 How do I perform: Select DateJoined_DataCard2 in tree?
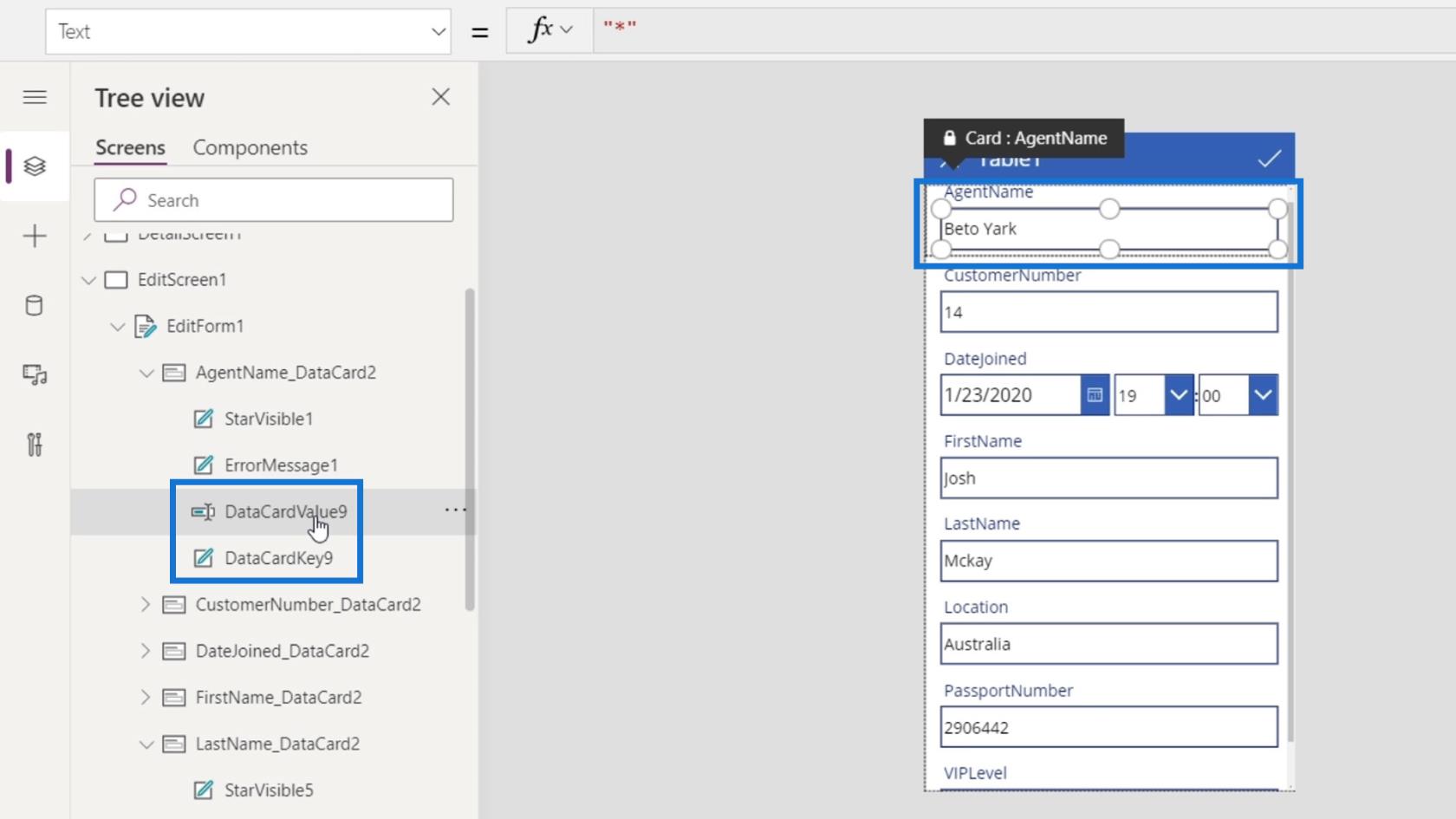click(x=283, y=651)
